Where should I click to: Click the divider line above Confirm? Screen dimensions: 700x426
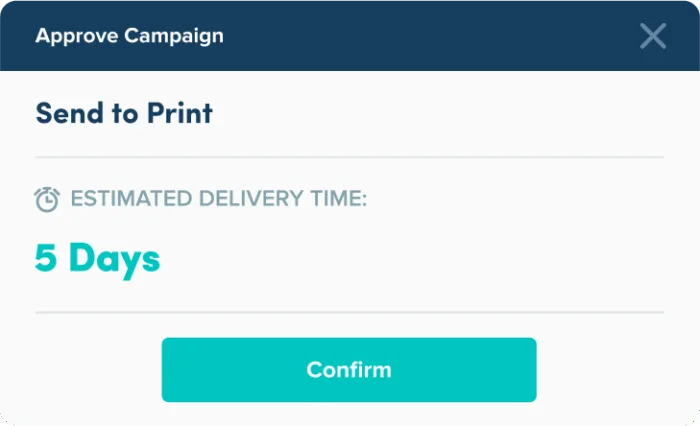pos(350,312)
